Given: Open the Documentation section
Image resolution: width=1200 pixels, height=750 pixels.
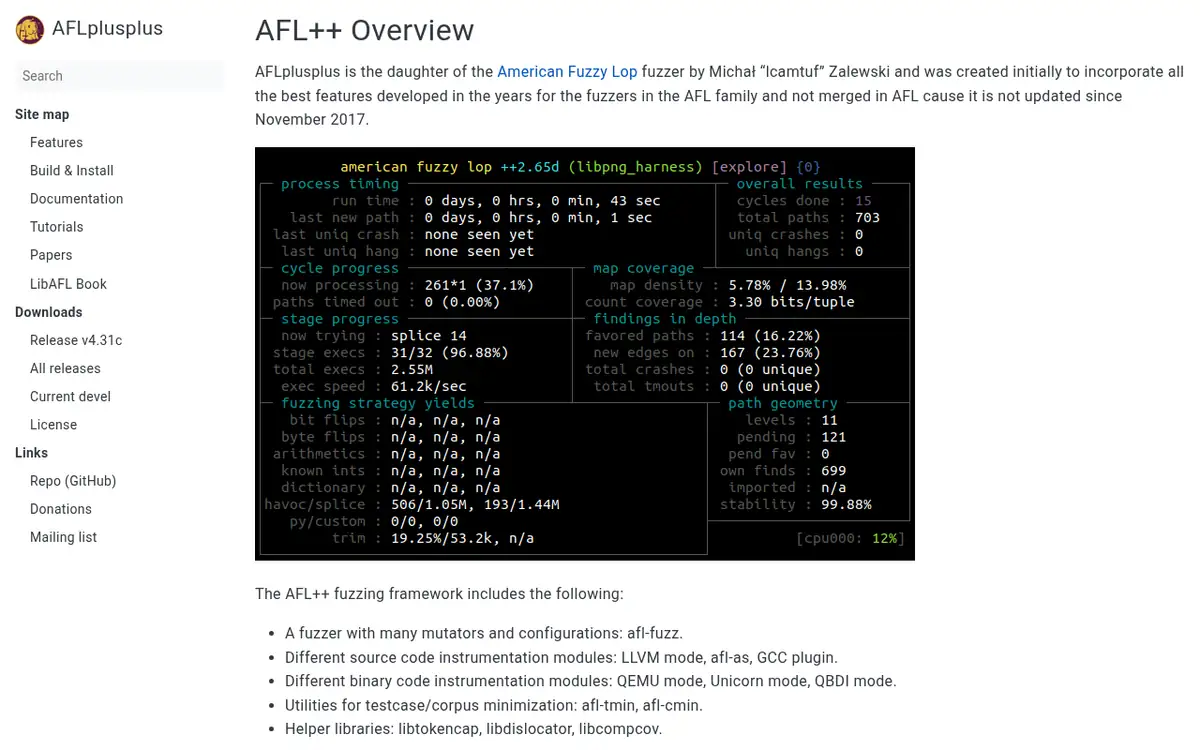Looking at the screenshot, I should click(76, 199).
